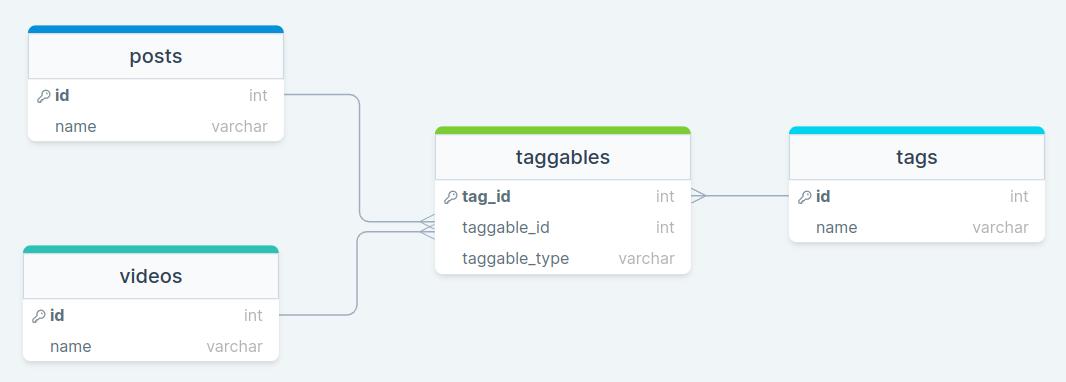Select the name field in posts table

point(156,126)
